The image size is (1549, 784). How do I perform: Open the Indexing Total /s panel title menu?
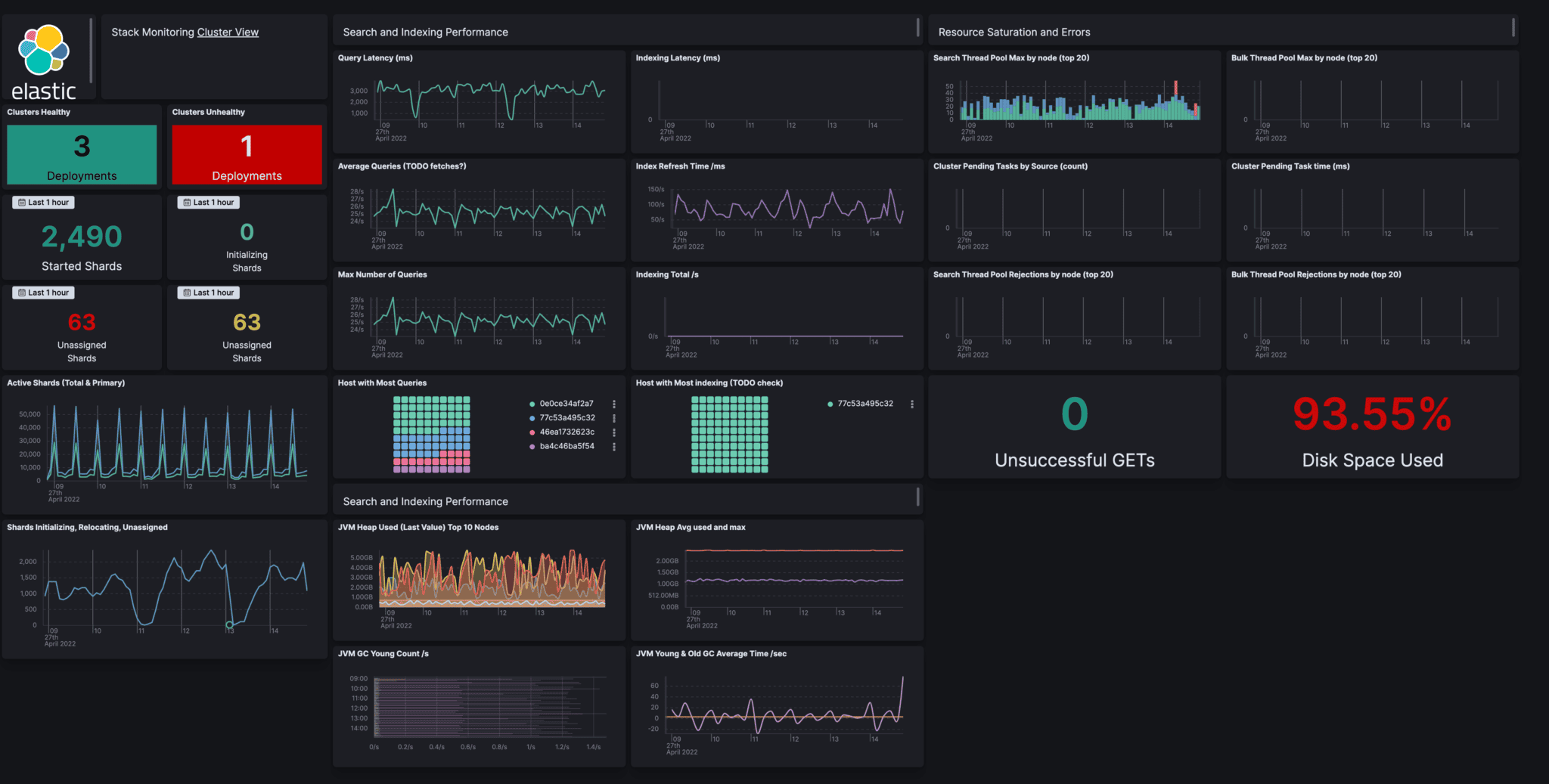coord(667,274)
